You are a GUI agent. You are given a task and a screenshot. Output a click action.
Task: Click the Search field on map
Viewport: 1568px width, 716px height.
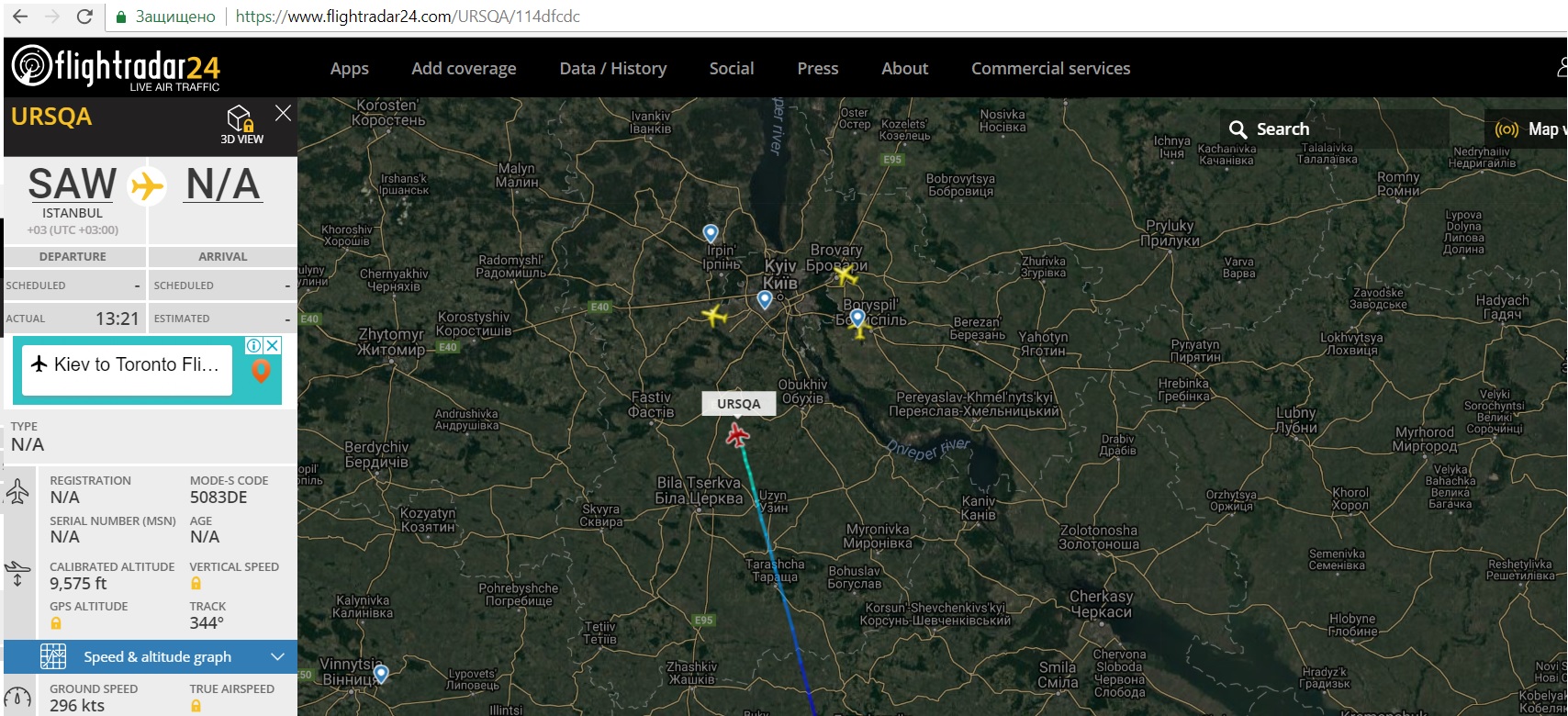pyautogui.click(x=1335, y=129)
